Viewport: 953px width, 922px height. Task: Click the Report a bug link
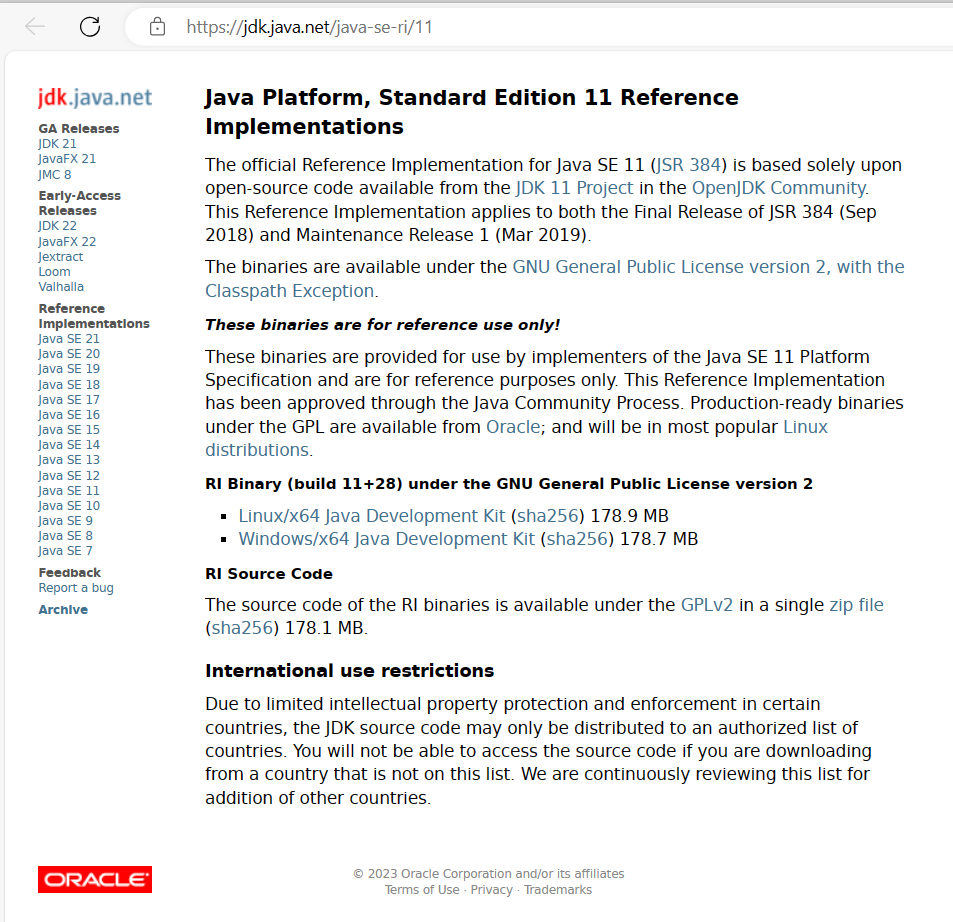76,588
